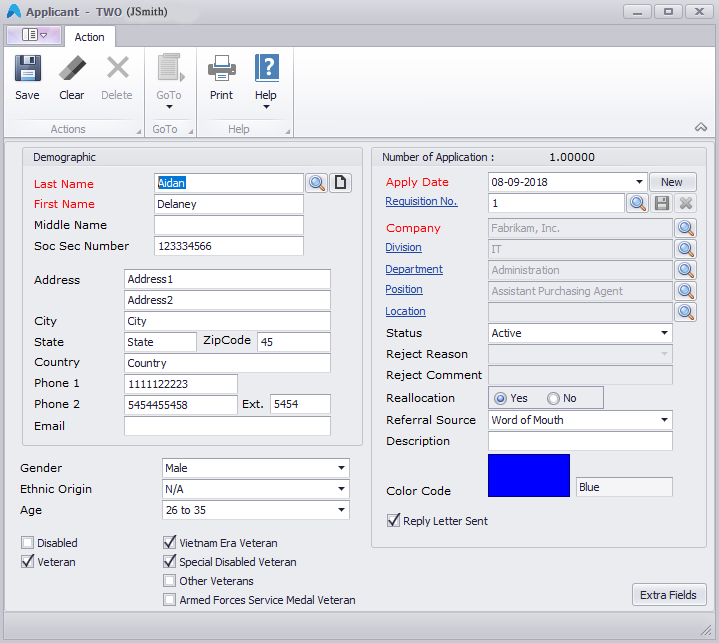The height and width of the screenshot is (643, 719).
Task: Follow the Department link
Action: coord(414,269)
